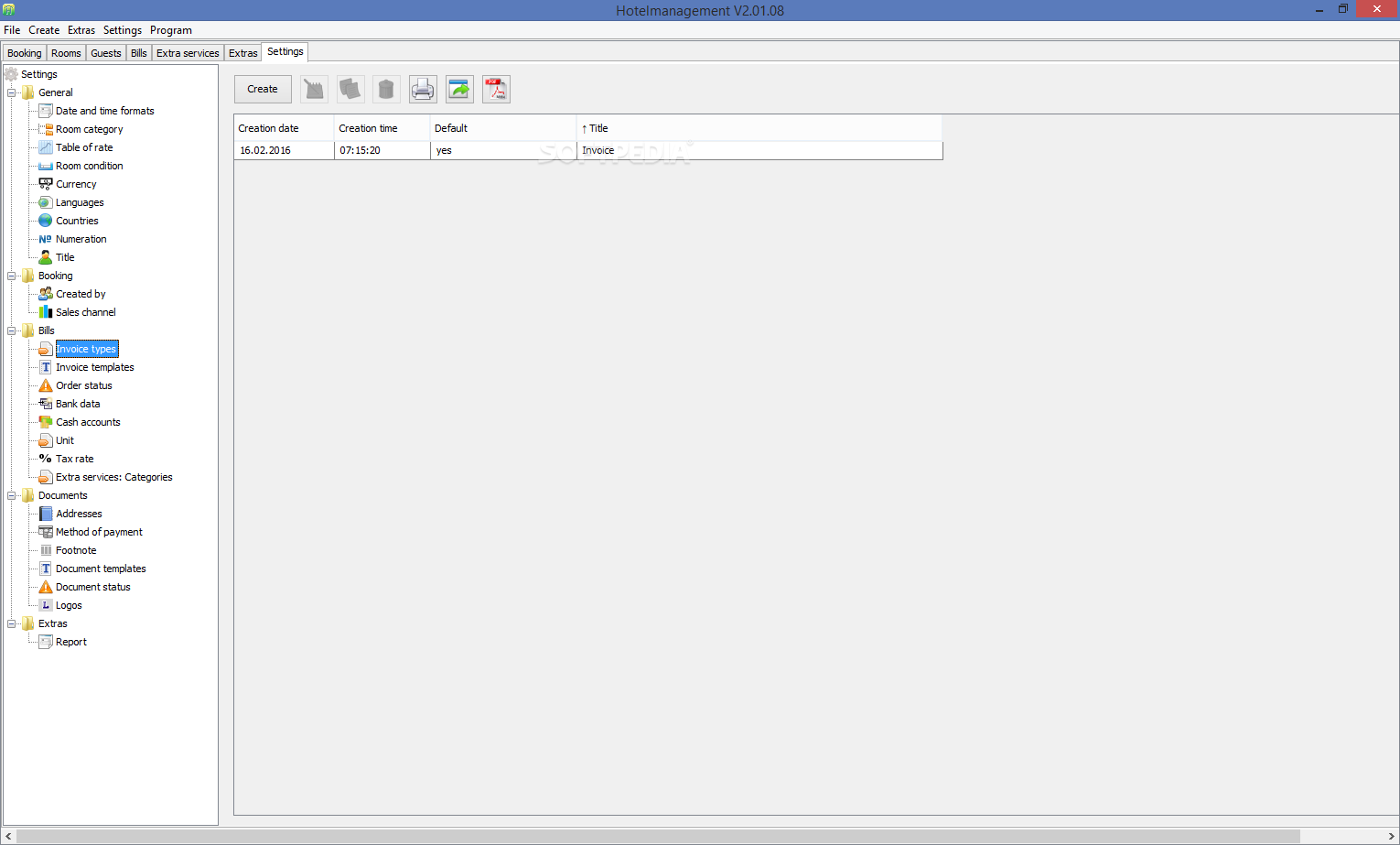Export the list to PDF
Image resolution: width=1400 pixels, height=845 pixels.
point(496,89)
